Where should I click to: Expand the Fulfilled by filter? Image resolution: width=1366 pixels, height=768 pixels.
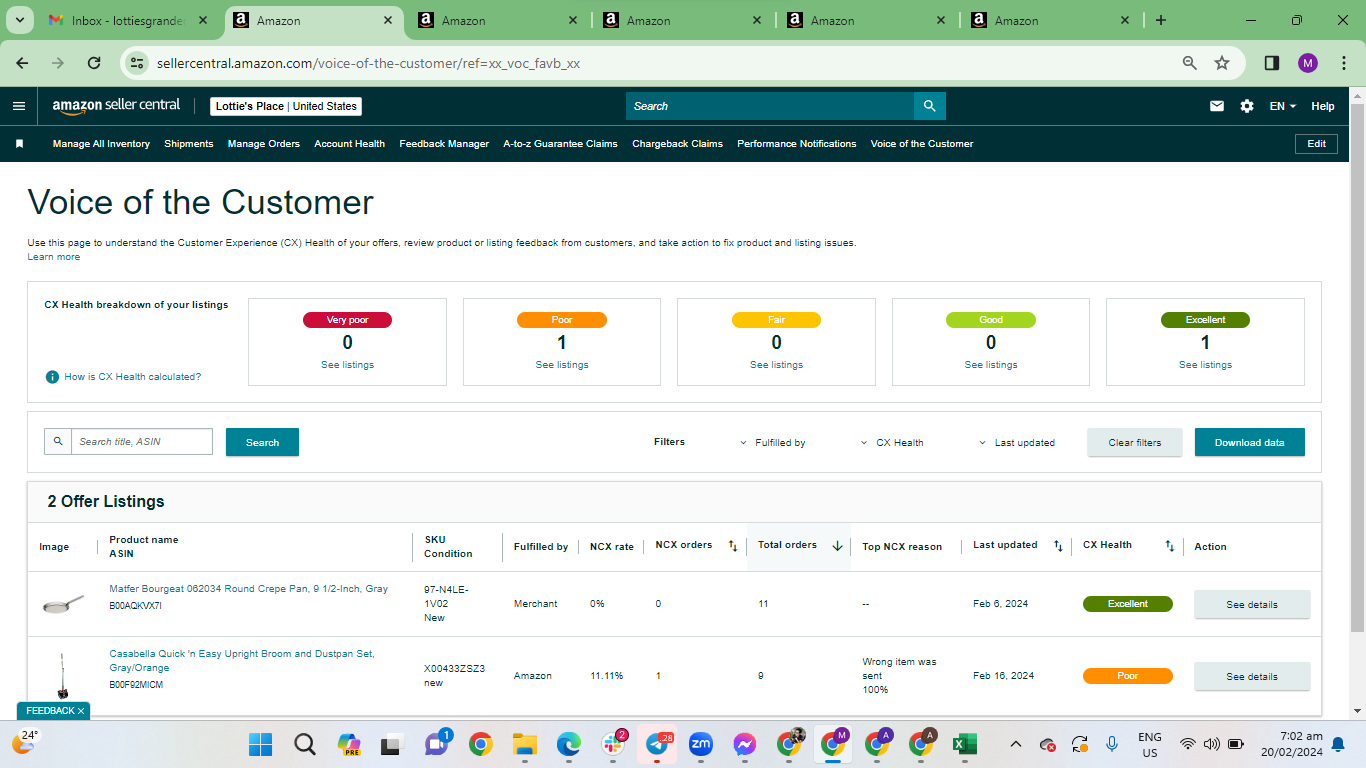tap(773, 443)
